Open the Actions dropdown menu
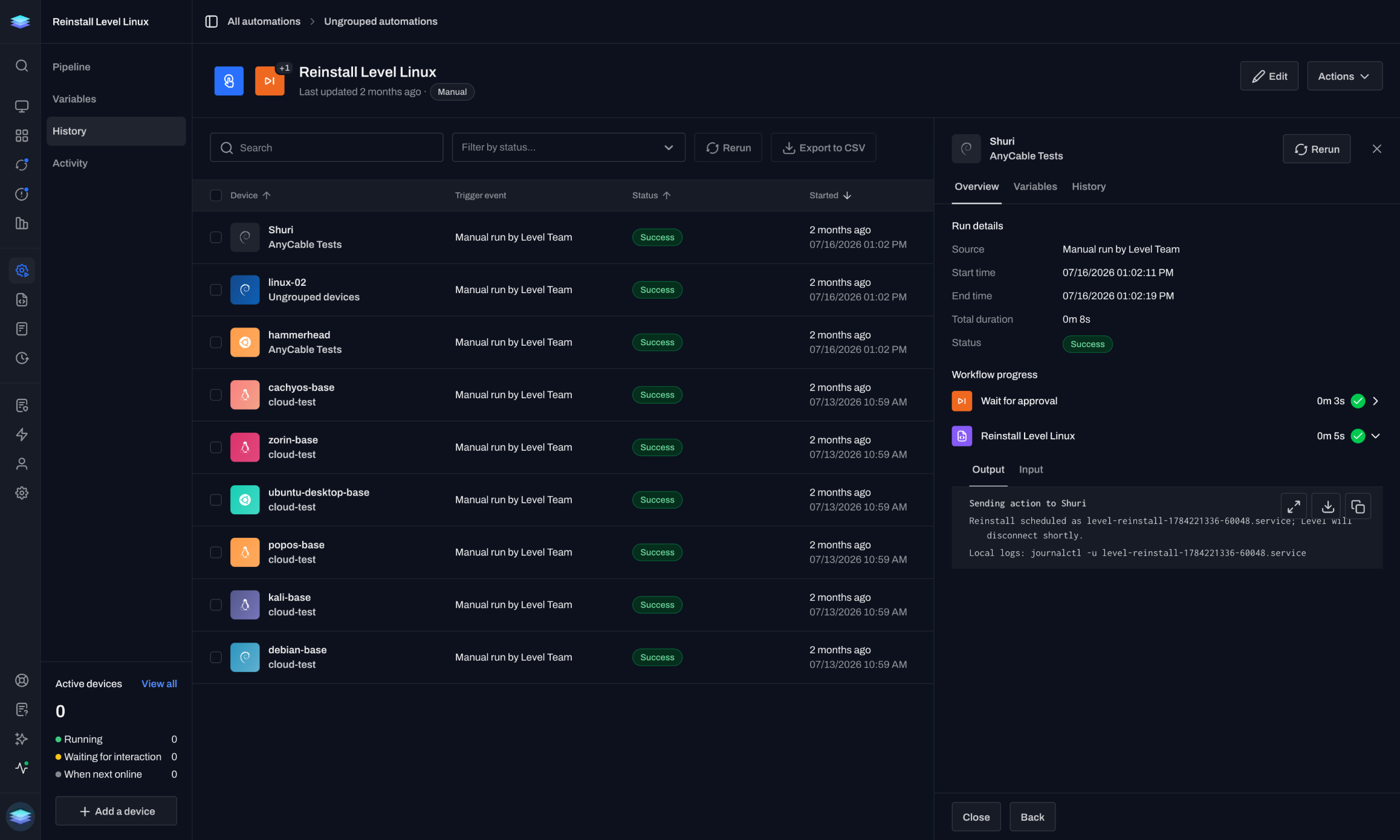This screenshot has height=840, width=1400. point(1344,76)
